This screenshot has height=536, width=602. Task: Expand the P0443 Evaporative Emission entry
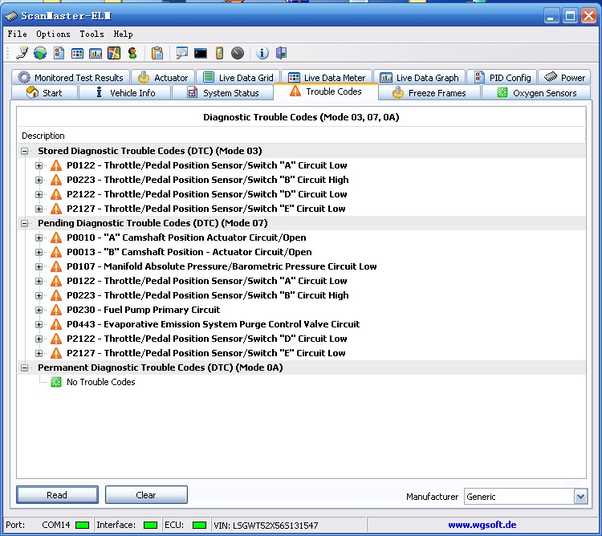click(x=39, y=324)
